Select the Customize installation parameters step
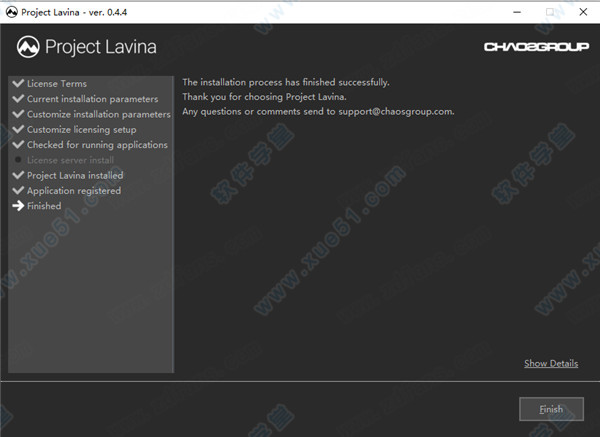Viewport: 600px width, 437px height. (x=98, y=114)
